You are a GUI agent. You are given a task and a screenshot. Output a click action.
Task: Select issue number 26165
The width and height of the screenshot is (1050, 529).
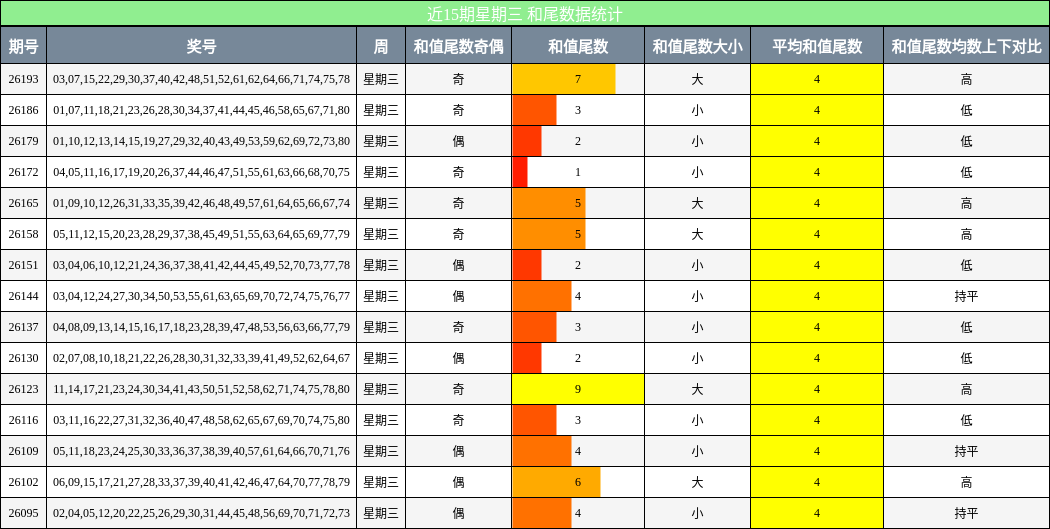(x=23, y=203)
